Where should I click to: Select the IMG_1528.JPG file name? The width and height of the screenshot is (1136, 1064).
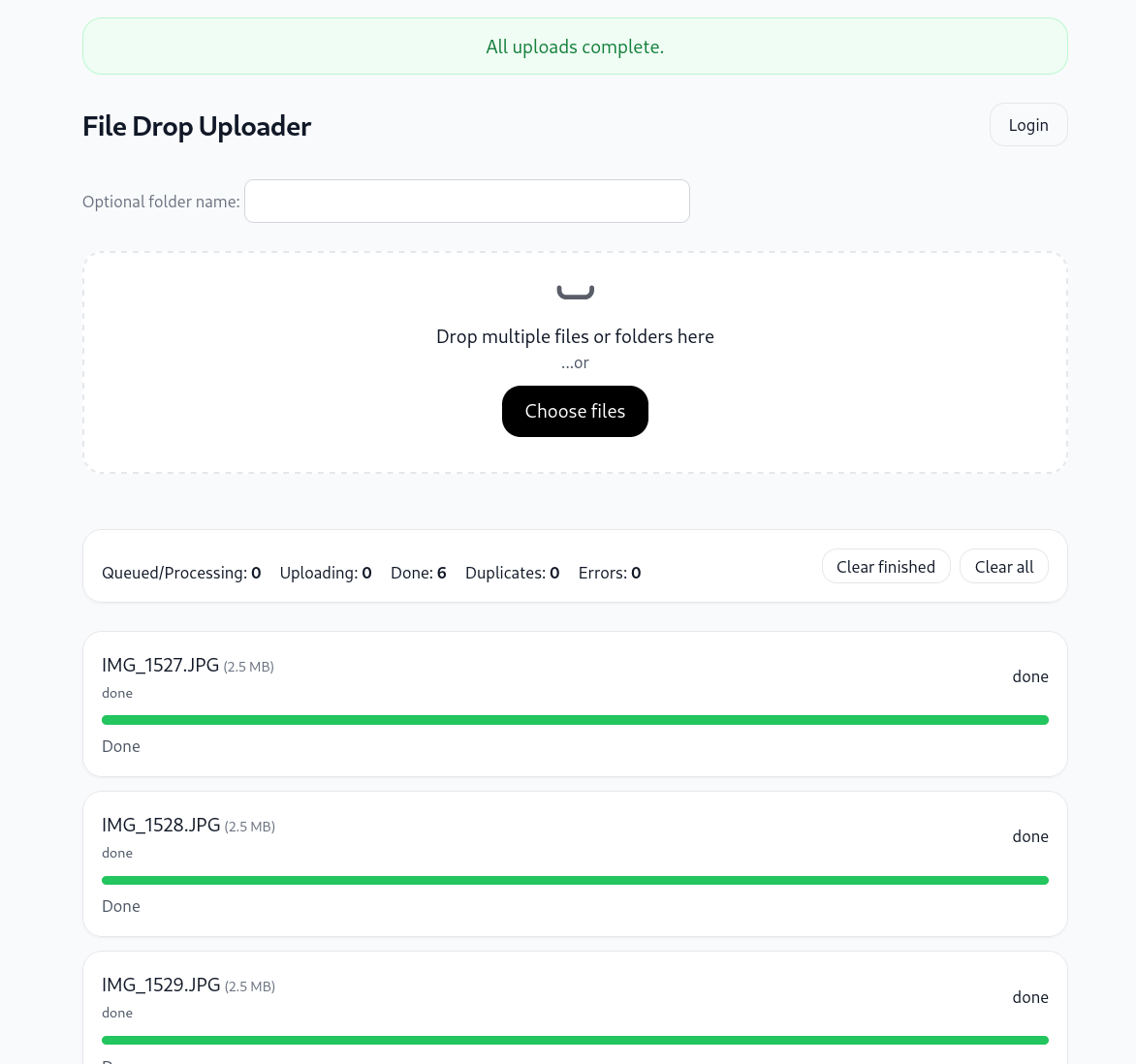click(x=161, y=826)
